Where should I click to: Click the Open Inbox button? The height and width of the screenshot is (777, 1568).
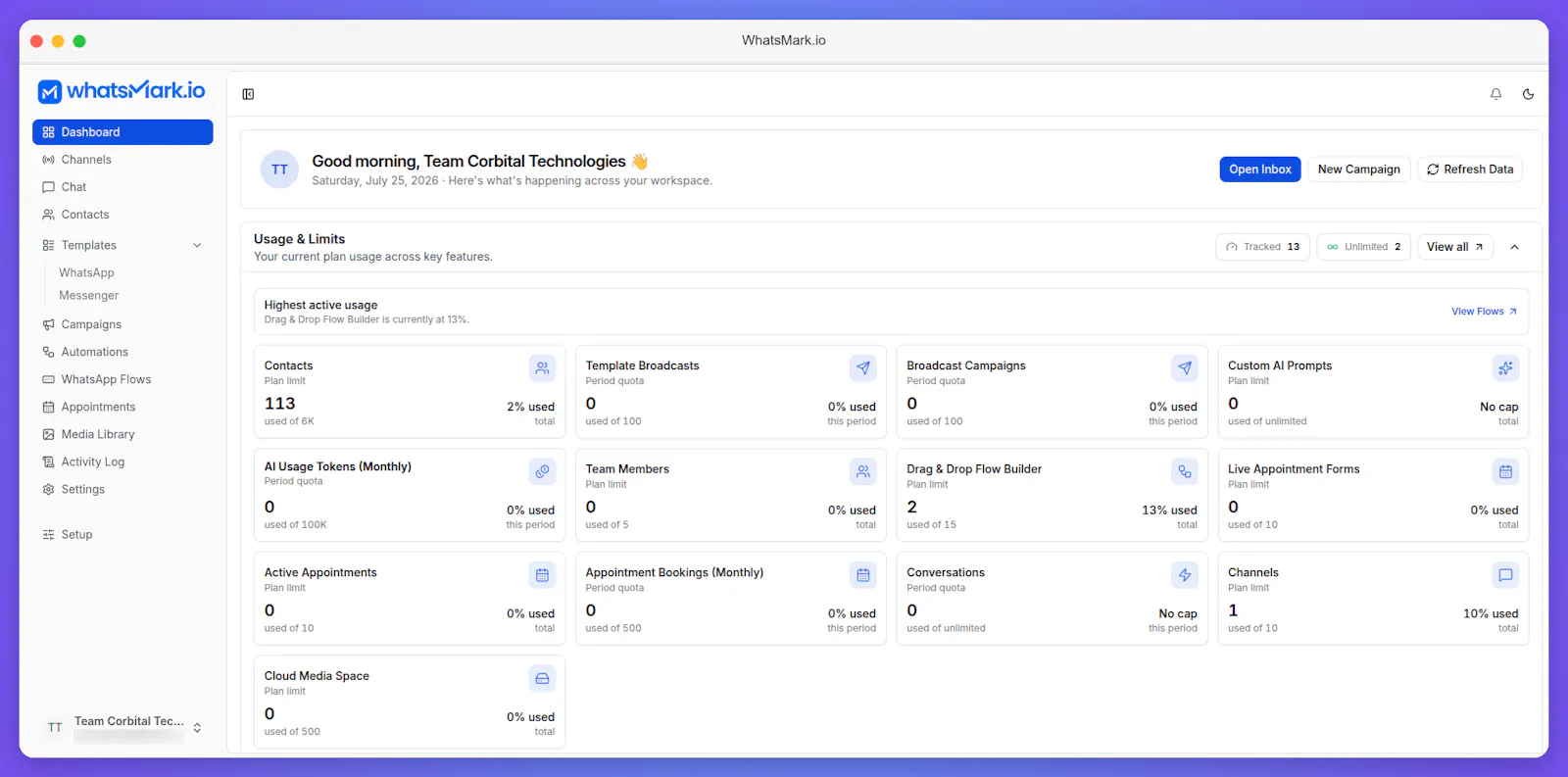[x=1260, y=170]
